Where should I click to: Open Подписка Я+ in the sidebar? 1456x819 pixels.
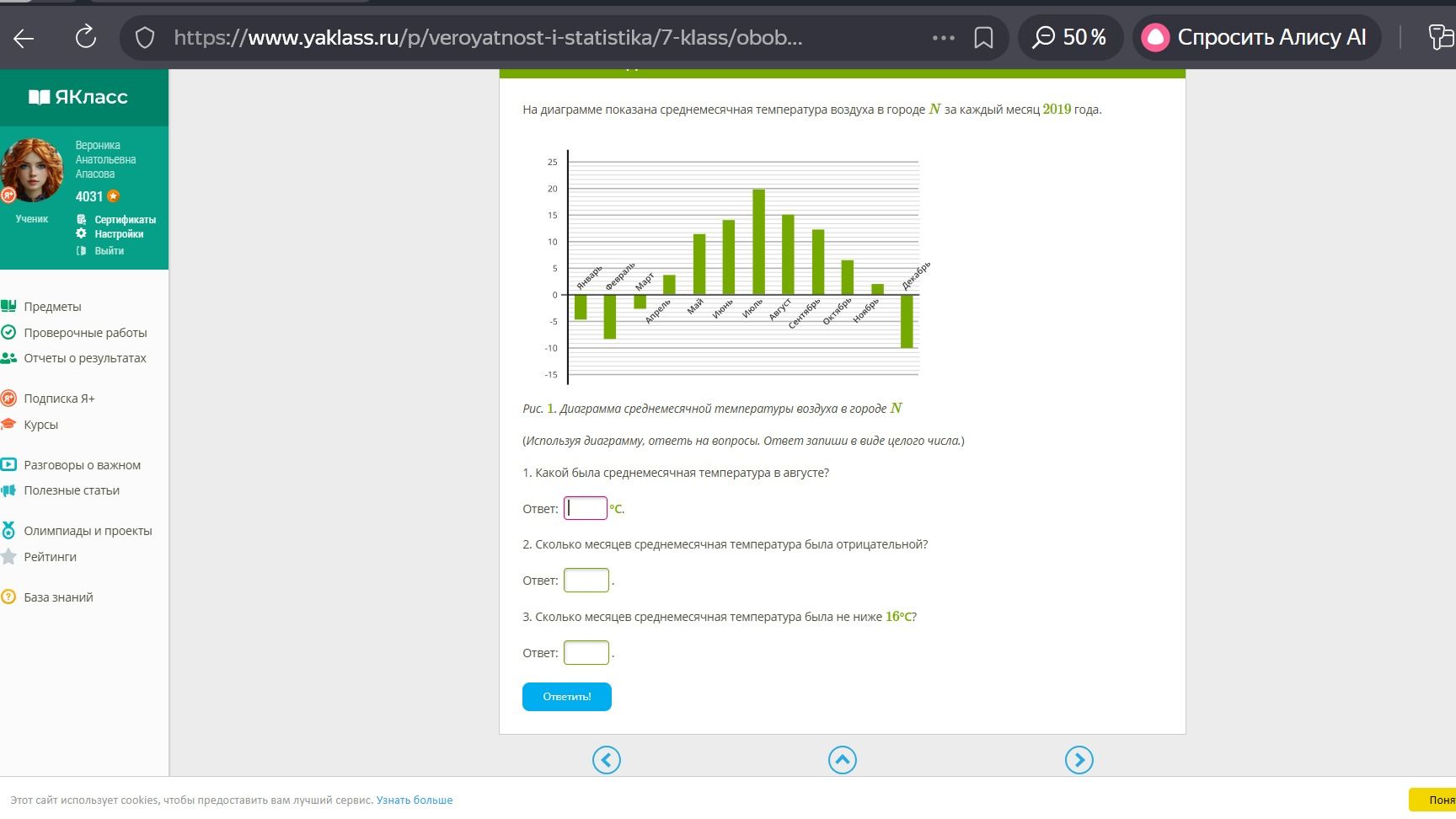pos(59,399)
